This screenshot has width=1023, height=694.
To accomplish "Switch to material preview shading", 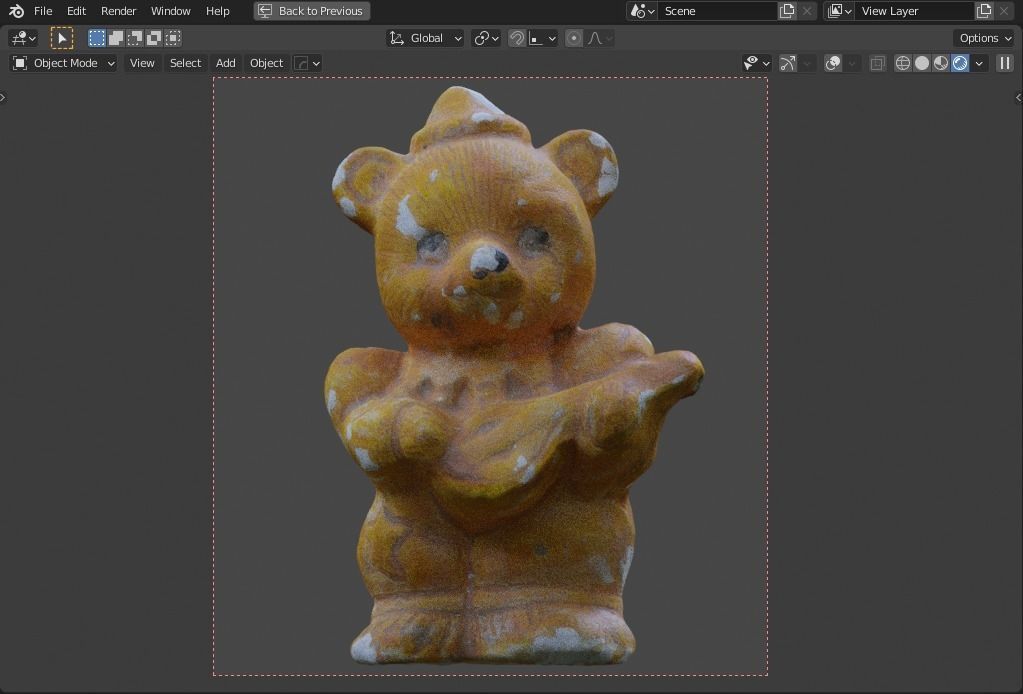I will (x=941, y=63).
